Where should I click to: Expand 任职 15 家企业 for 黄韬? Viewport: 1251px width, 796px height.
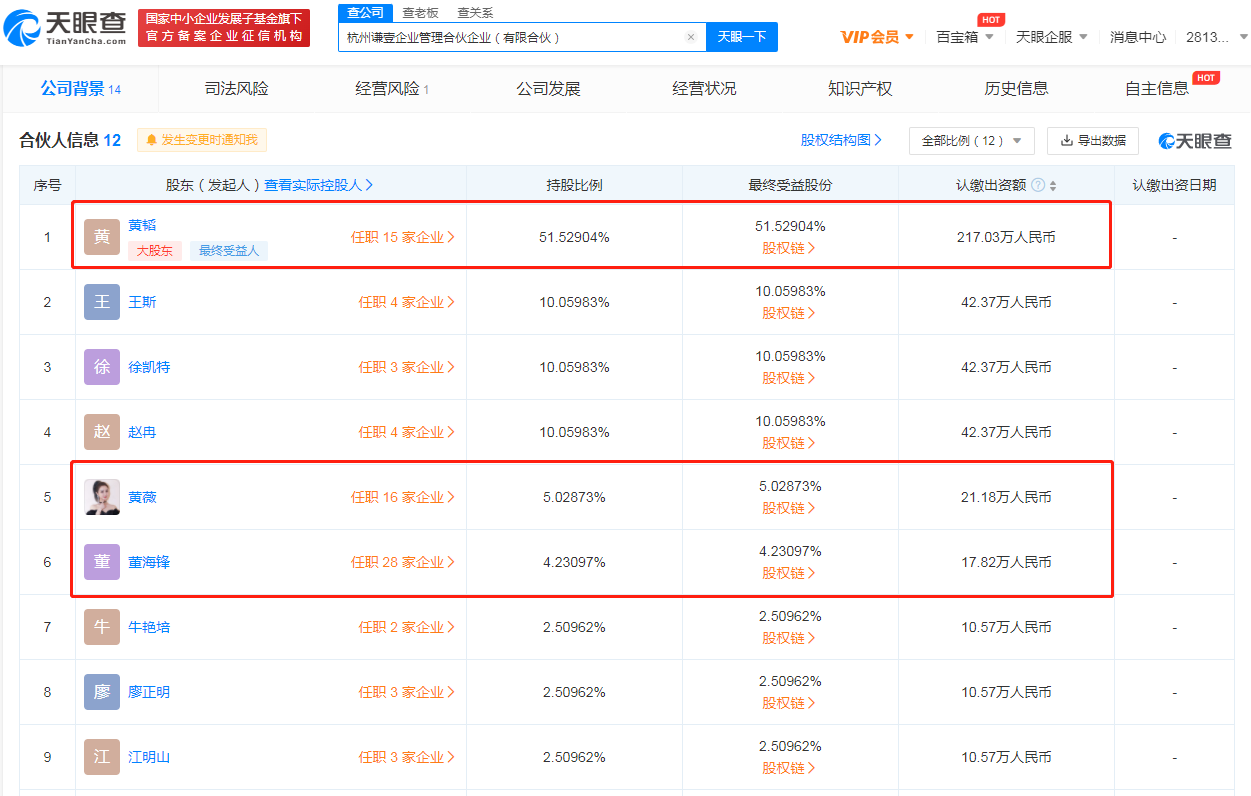(403, 237)
